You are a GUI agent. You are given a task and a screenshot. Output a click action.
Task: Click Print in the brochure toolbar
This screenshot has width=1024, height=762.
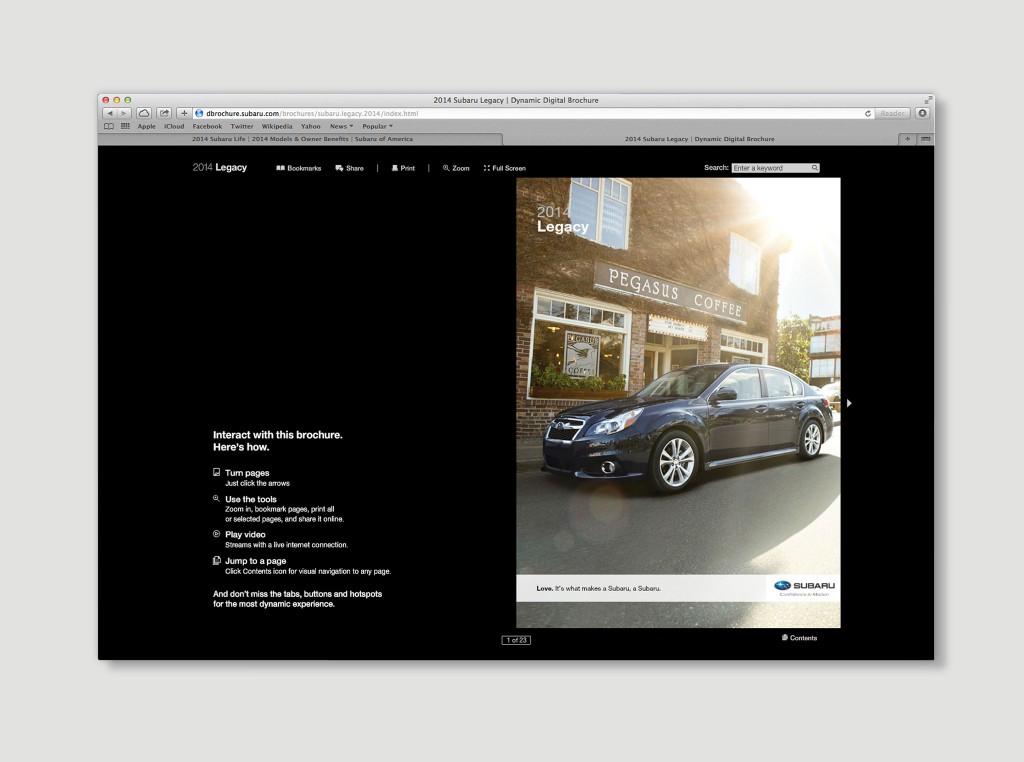[403, 168]
